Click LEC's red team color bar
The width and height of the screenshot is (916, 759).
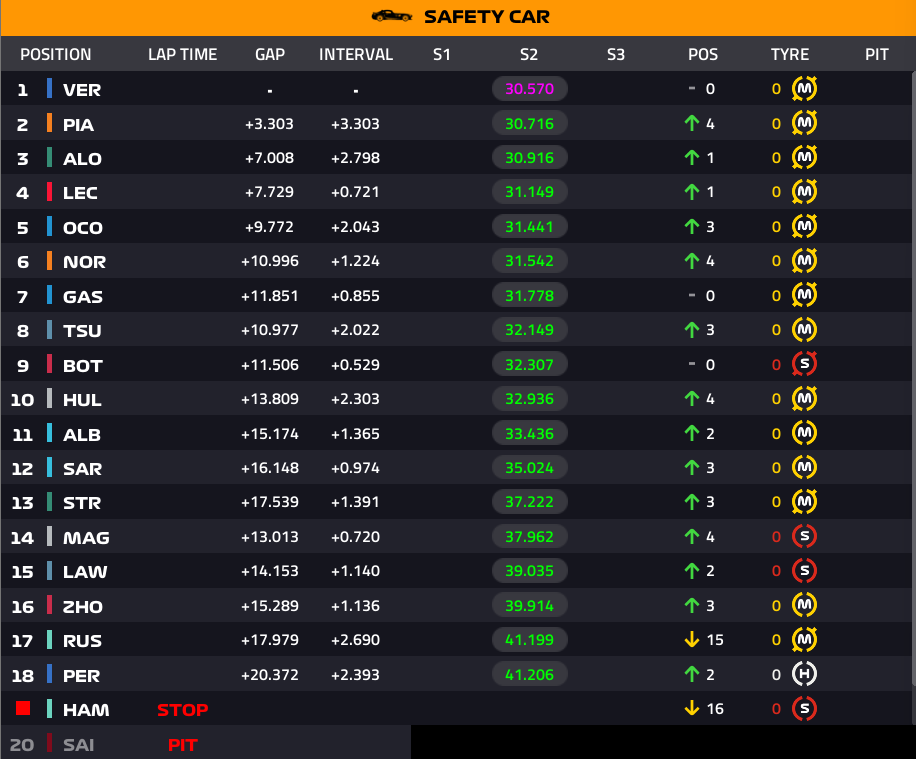(50, 192)
